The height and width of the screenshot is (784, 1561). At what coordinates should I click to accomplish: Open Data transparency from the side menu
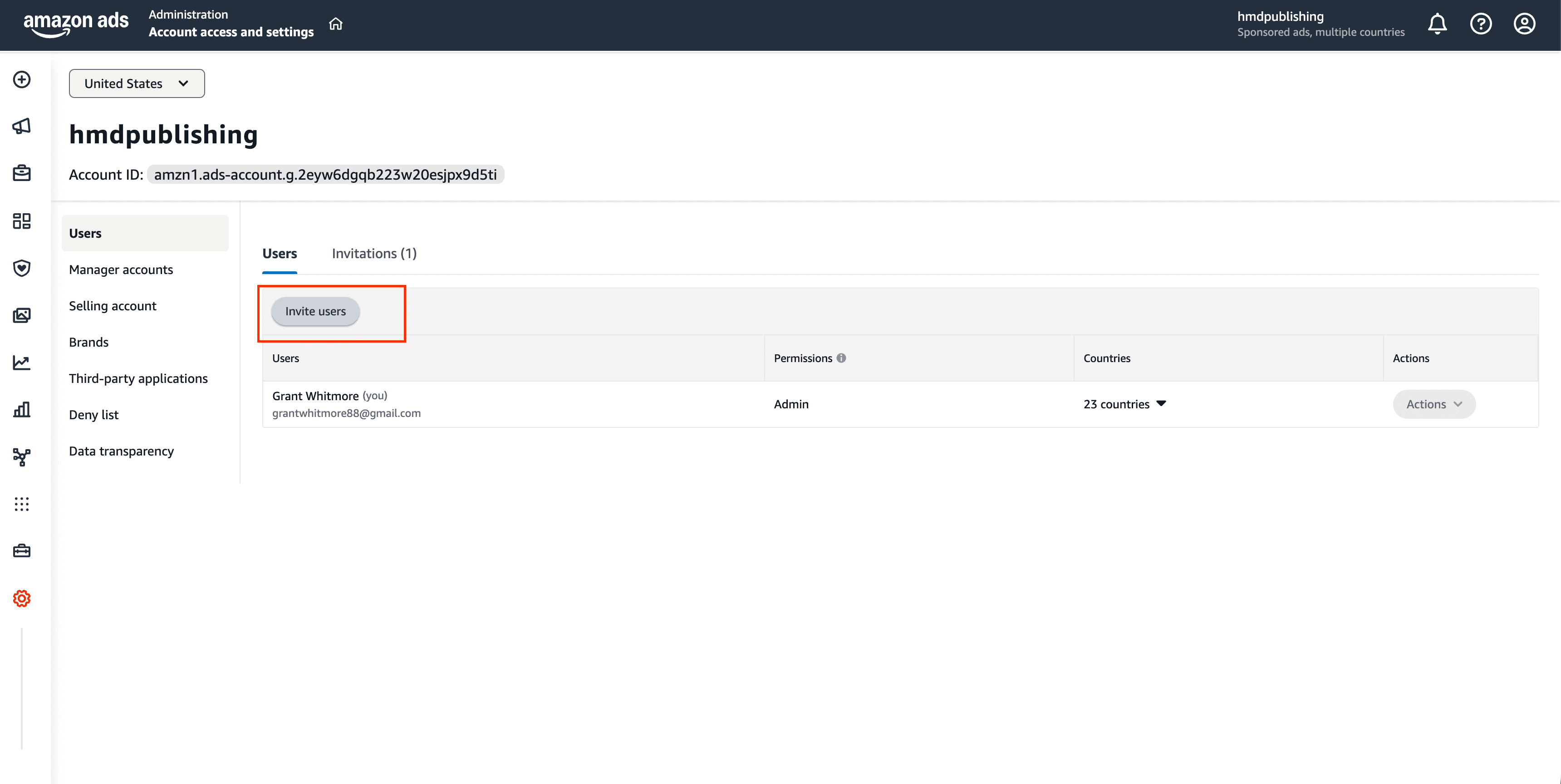pos(121,451)
